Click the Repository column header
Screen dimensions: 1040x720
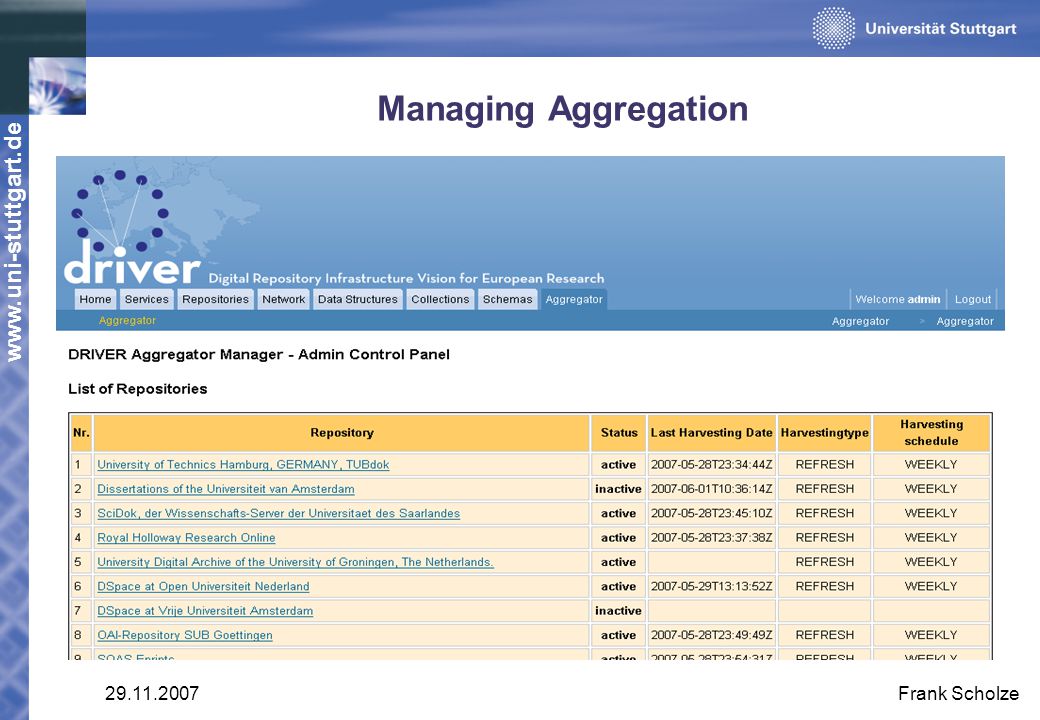click(342, 433)
